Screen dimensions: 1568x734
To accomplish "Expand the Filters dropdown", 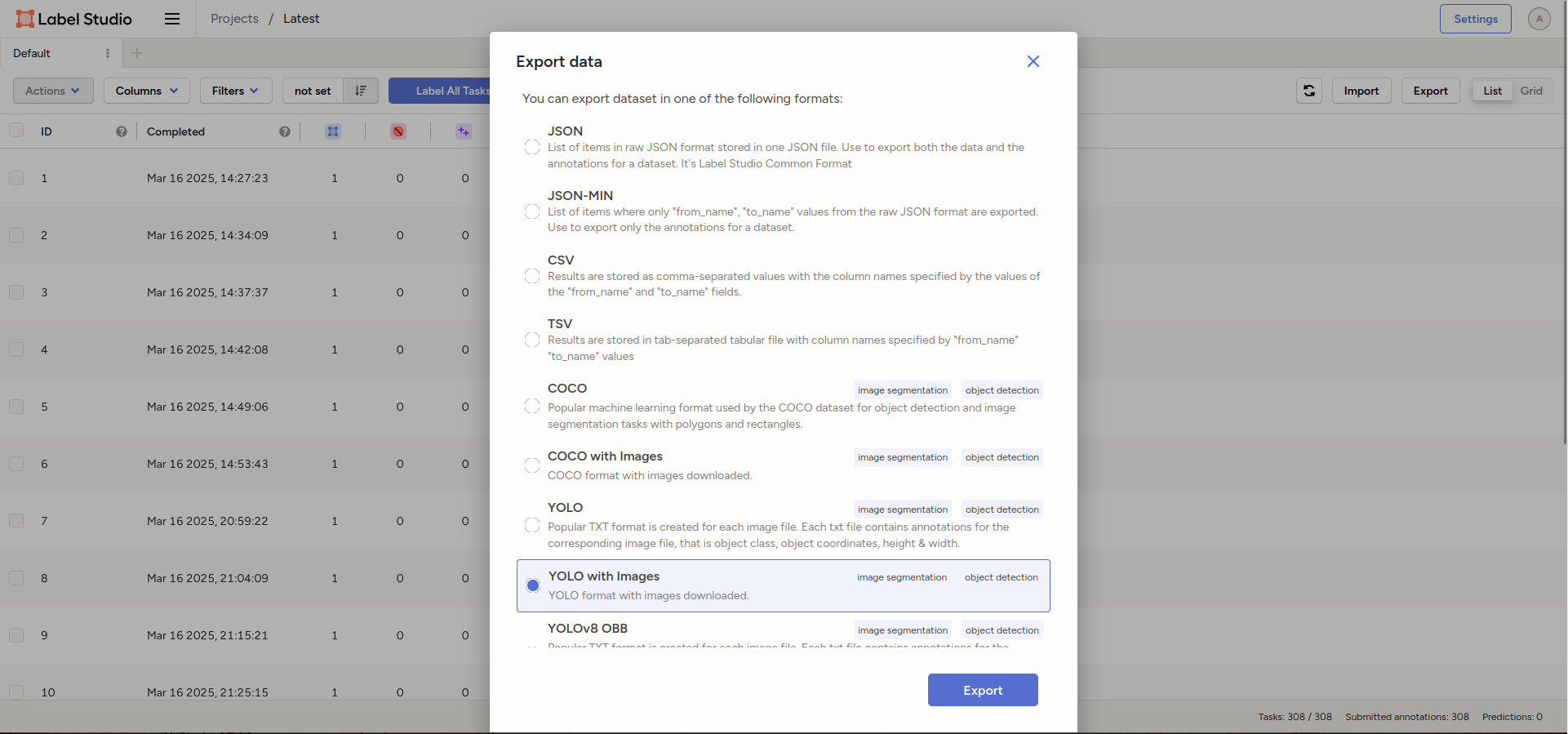I will point(235,91).
